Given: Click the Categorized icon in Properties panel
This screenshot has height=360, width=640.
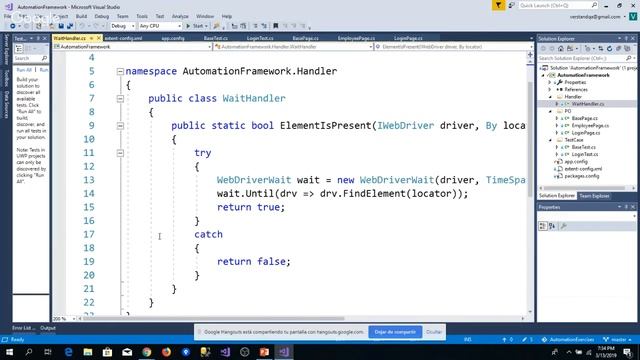Looking at the screenshot, I should [542, 226].
